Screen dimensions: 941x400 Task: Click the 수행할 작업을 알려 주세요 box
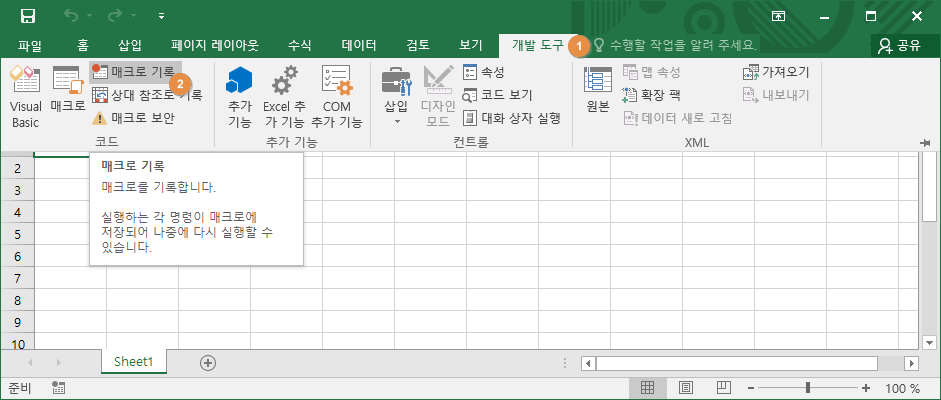pos(675,45)
